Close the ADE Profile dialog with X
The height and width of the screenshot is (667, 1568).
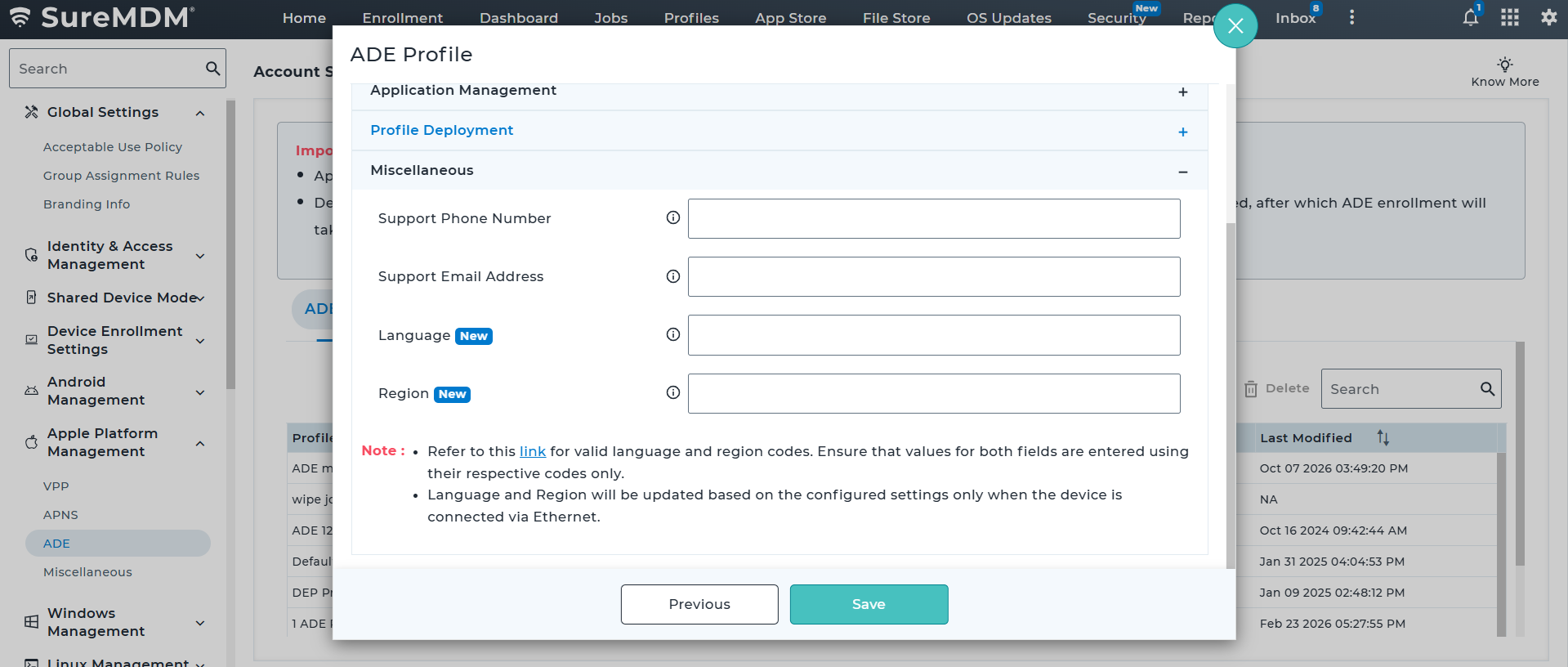click(x=1235, y=26)
